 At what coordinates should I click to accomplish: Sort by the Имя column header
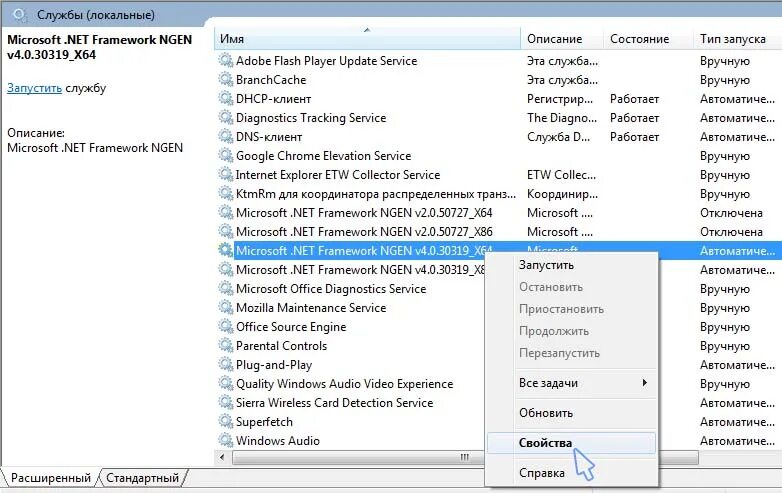[367, 38]
